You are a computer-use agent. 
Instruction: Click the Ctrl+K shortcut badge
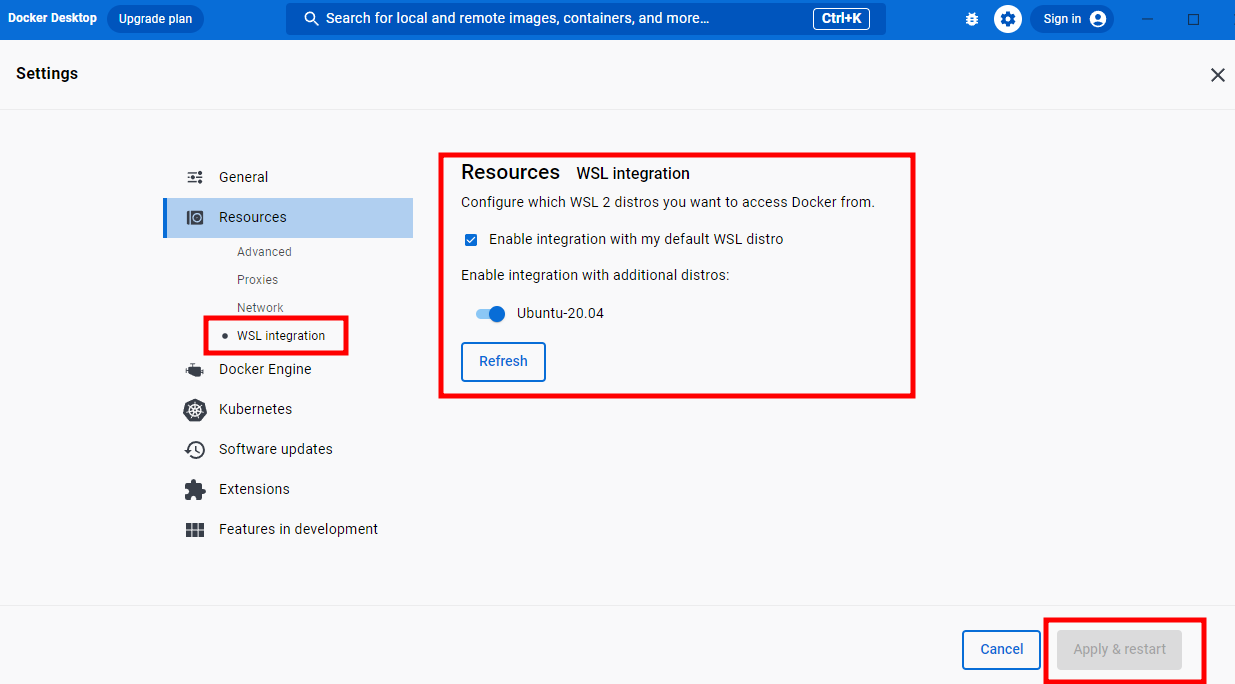pos(841,19)
